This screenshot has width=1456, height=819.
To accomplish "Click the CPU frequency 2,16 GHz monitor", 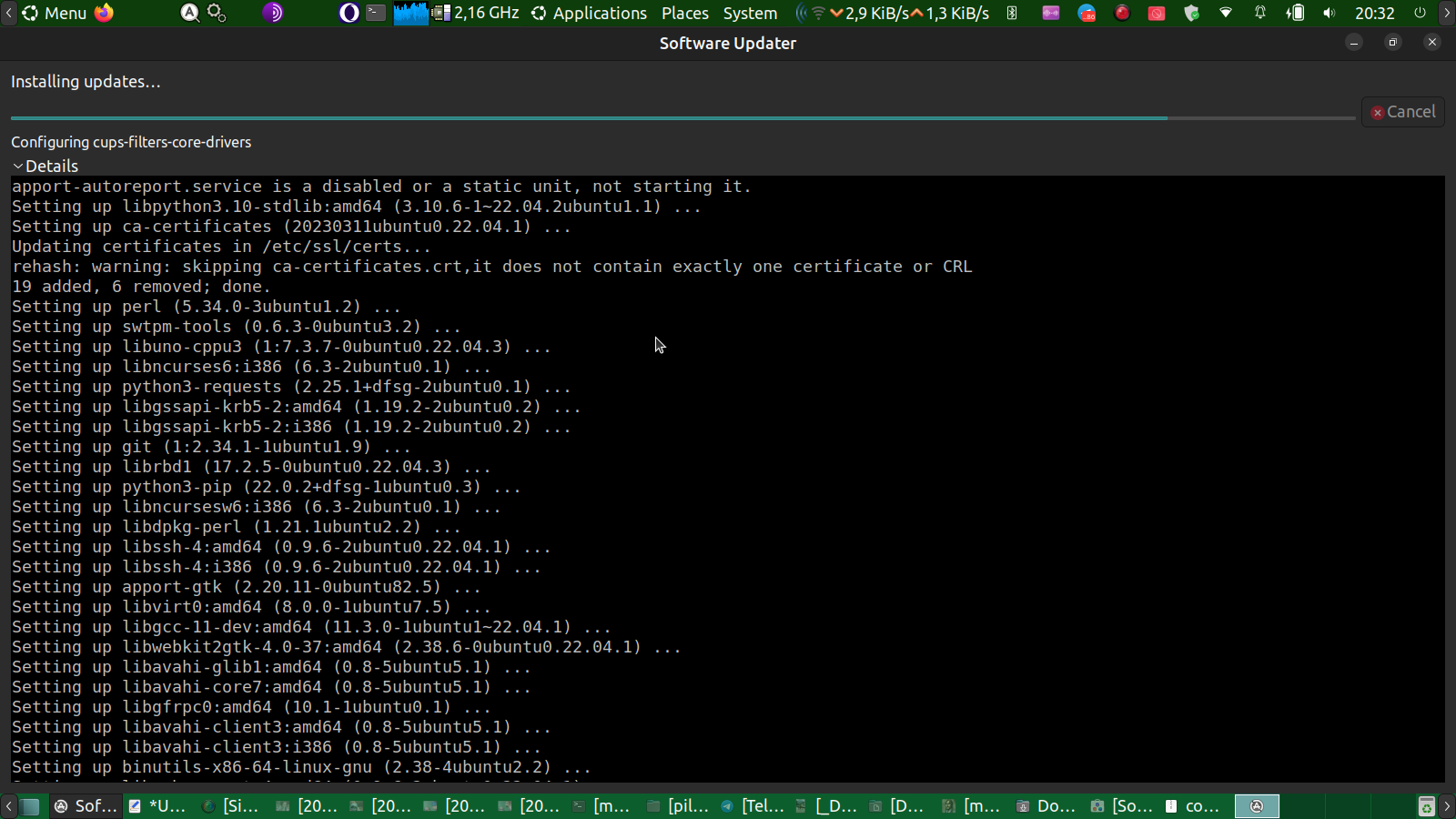I will (x=476, y=13).
